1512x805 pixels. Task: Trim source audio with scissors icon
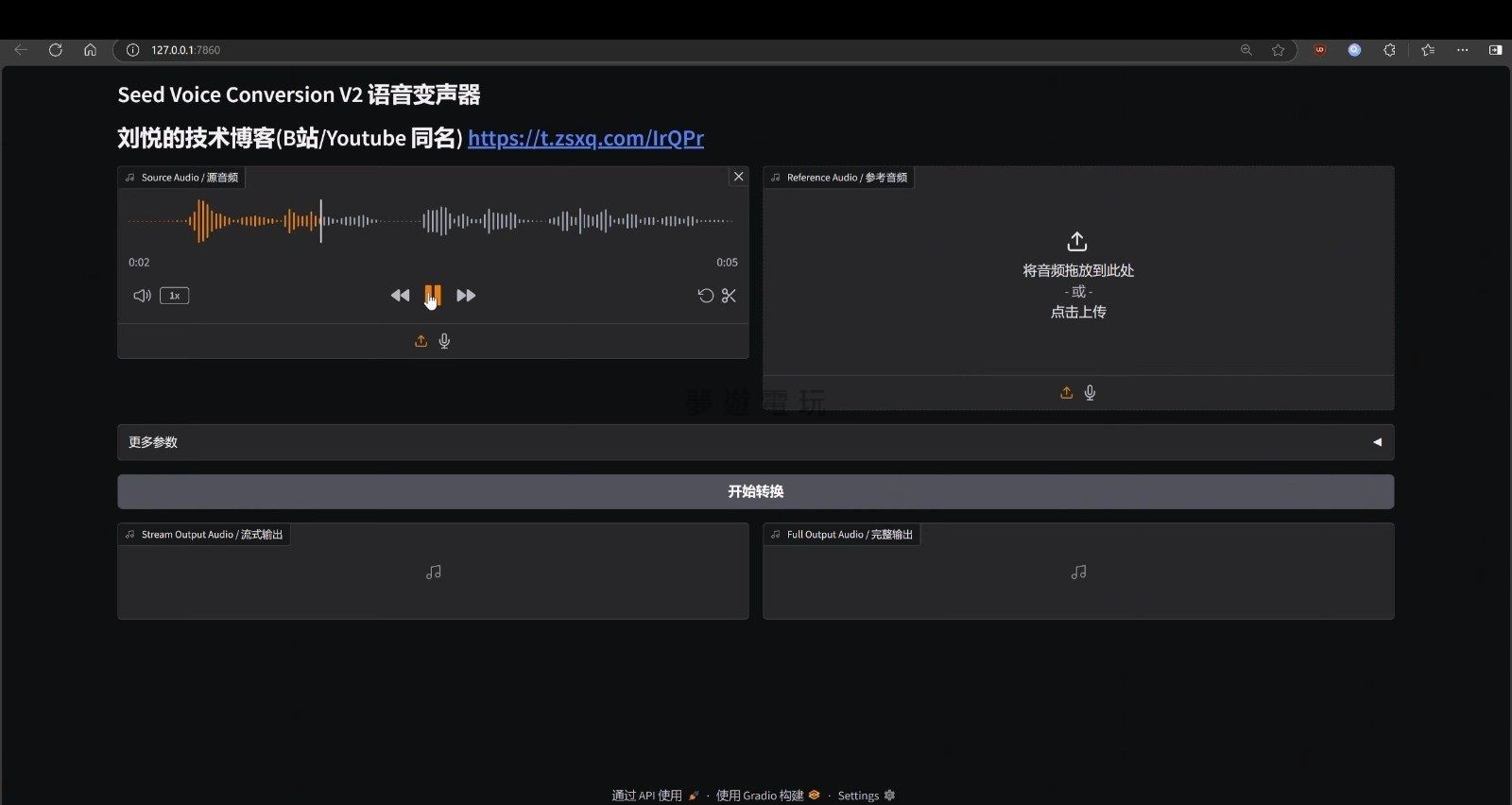coord(729,296)
